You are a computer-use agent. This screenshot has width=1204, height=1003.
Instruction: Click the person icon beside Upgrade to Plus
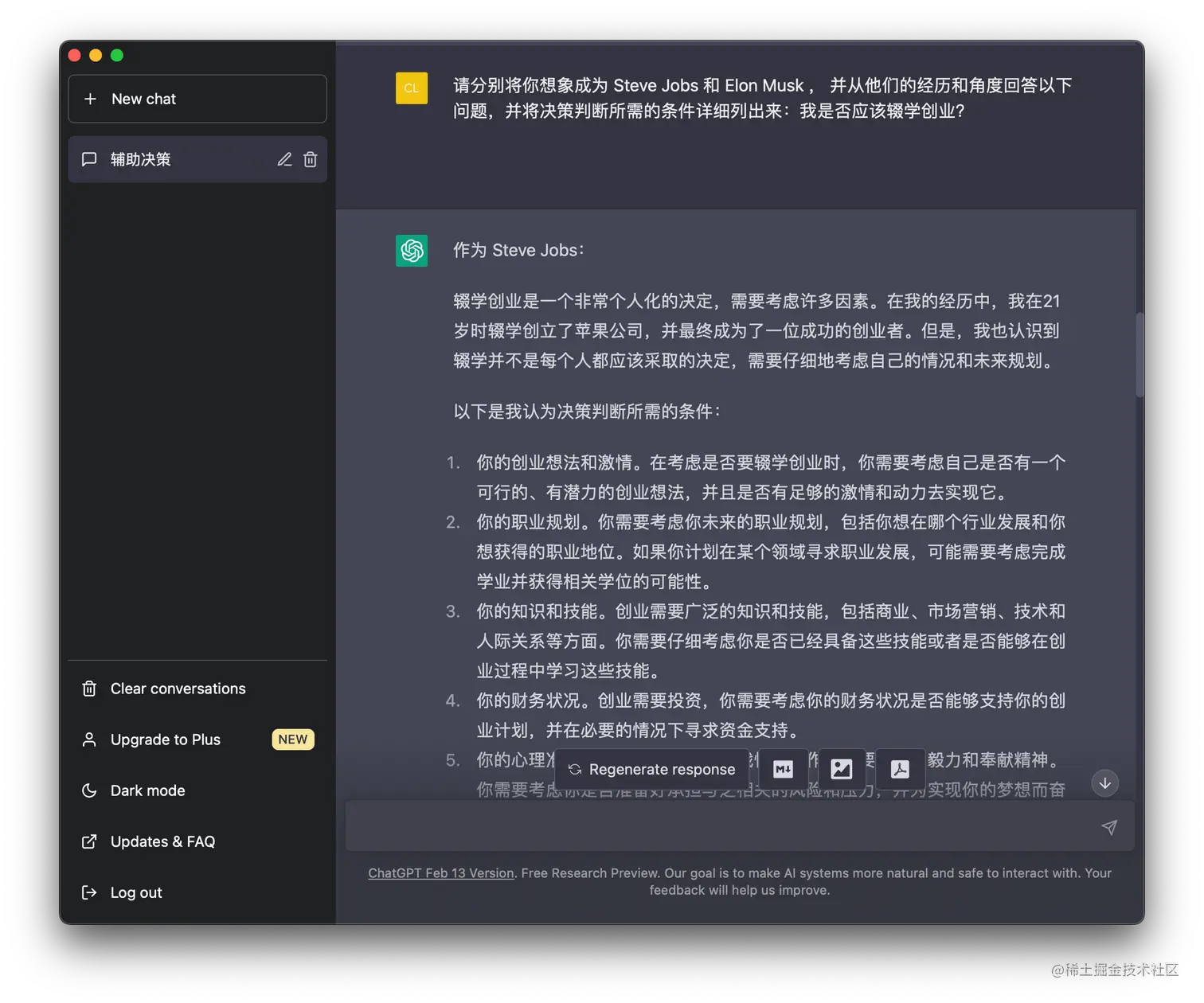point(89,740)
